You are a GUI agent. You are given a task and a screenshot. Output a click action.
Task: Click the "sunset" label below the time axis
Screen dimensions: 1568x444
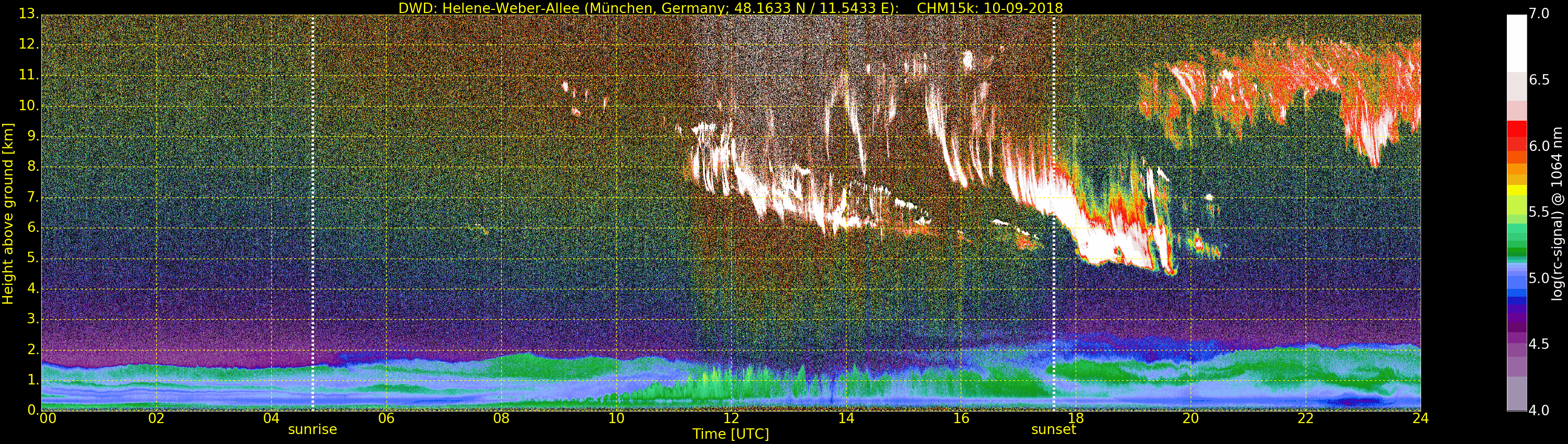1054,429
